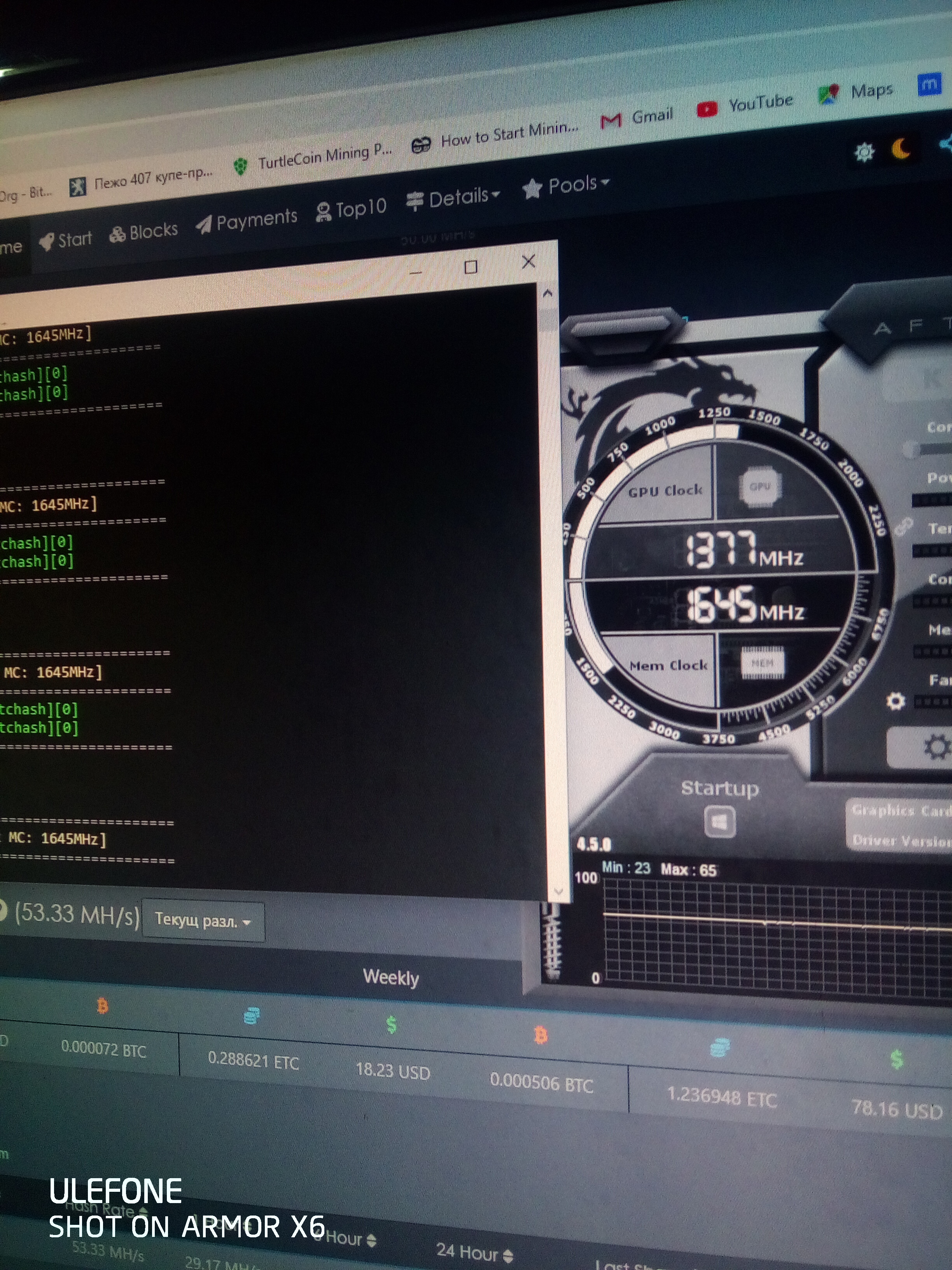Open the Пежо 407 bookmark
Image resolution: width=952 pixels, height=1270 pixels.
click(141, 181)
